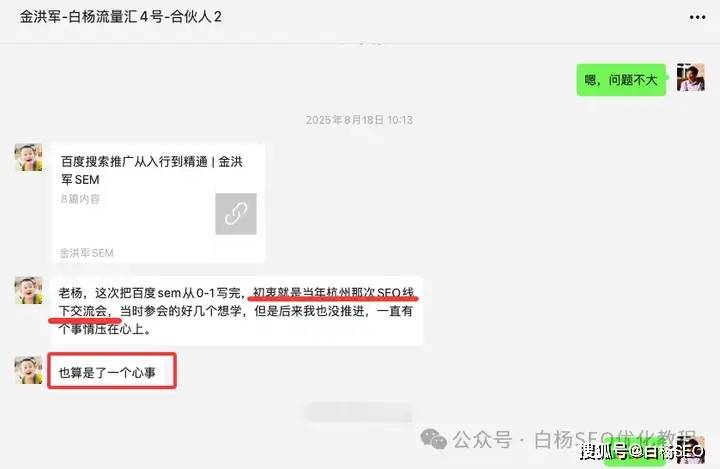Image resolution: width=720 pixels, height=469 pixels.
Task: Click the WeChat logo in the watermark
Action: pyautogui.click(x=433, y=439)
